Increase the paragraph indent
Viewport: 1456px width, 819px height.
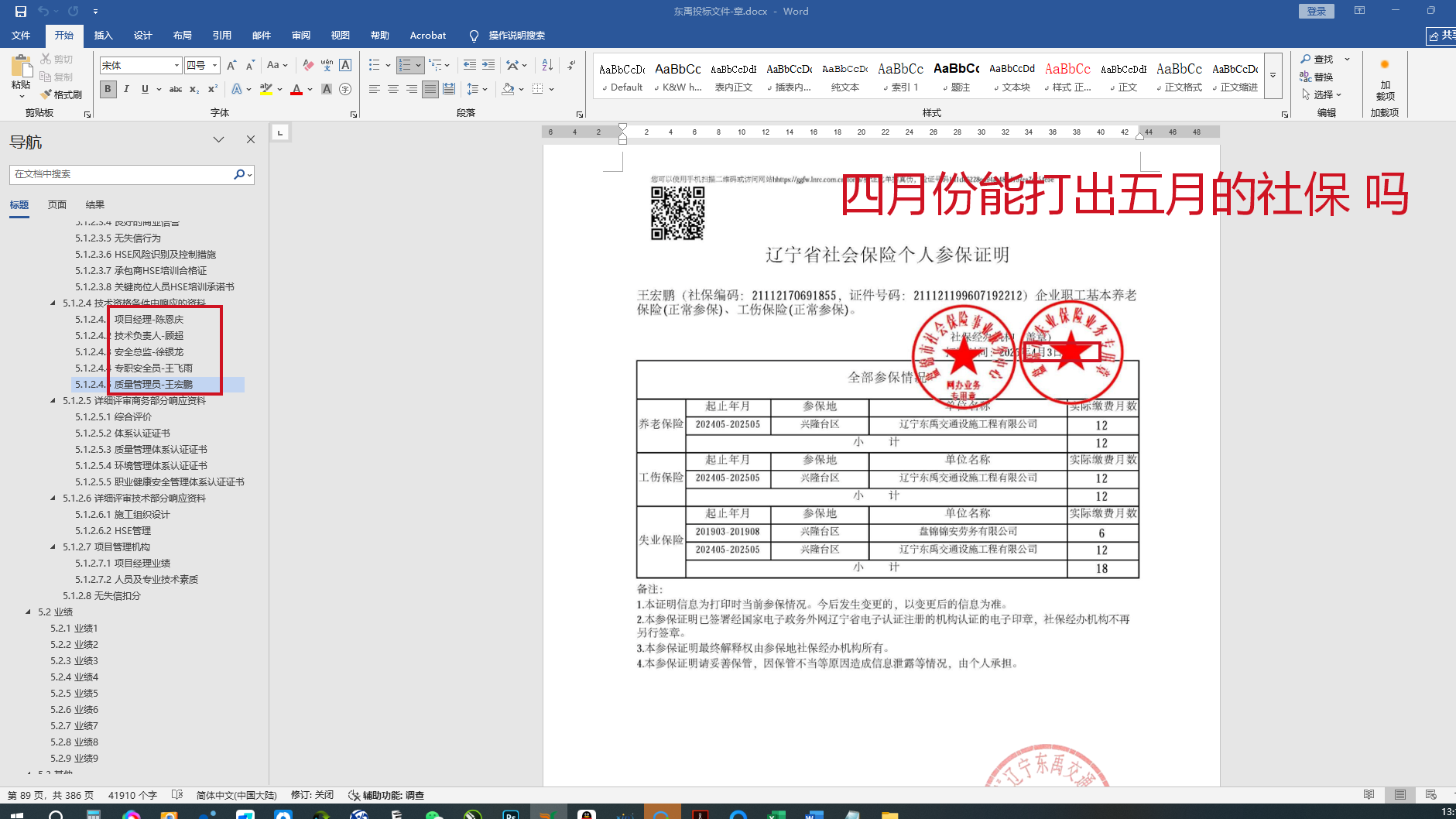click(x=488, y=66)
